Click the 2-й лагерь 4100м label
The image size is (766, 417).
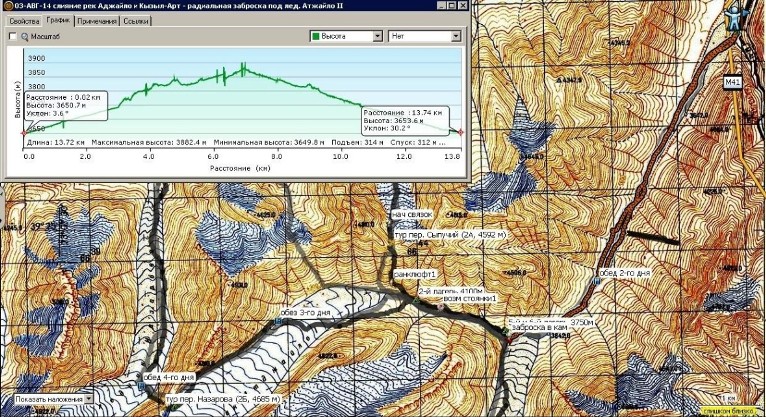click(450, 291)
